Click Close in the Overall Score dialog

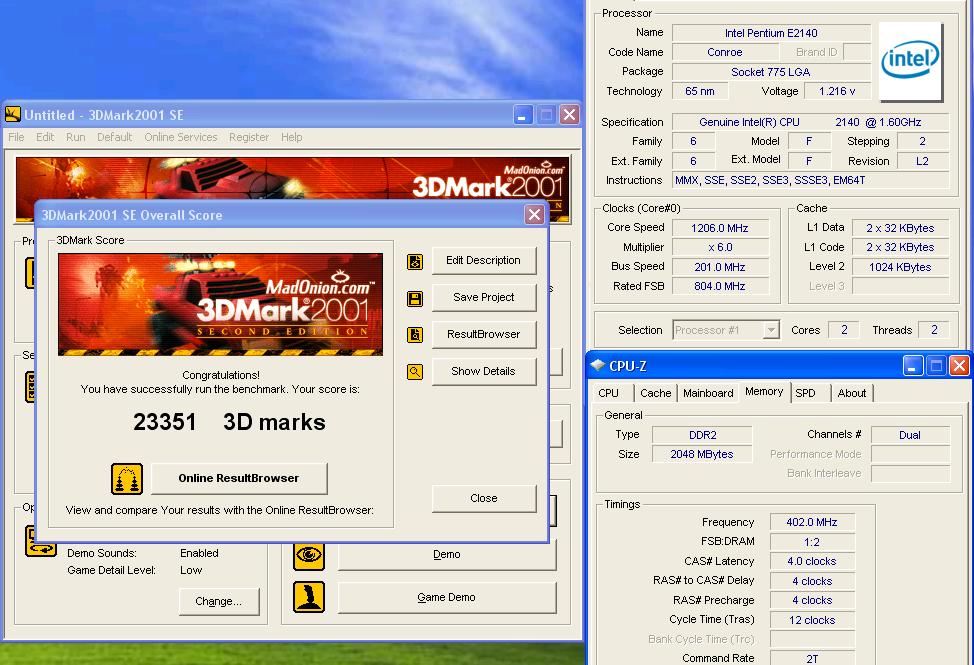pyautogui.click(x=483, y=499)
